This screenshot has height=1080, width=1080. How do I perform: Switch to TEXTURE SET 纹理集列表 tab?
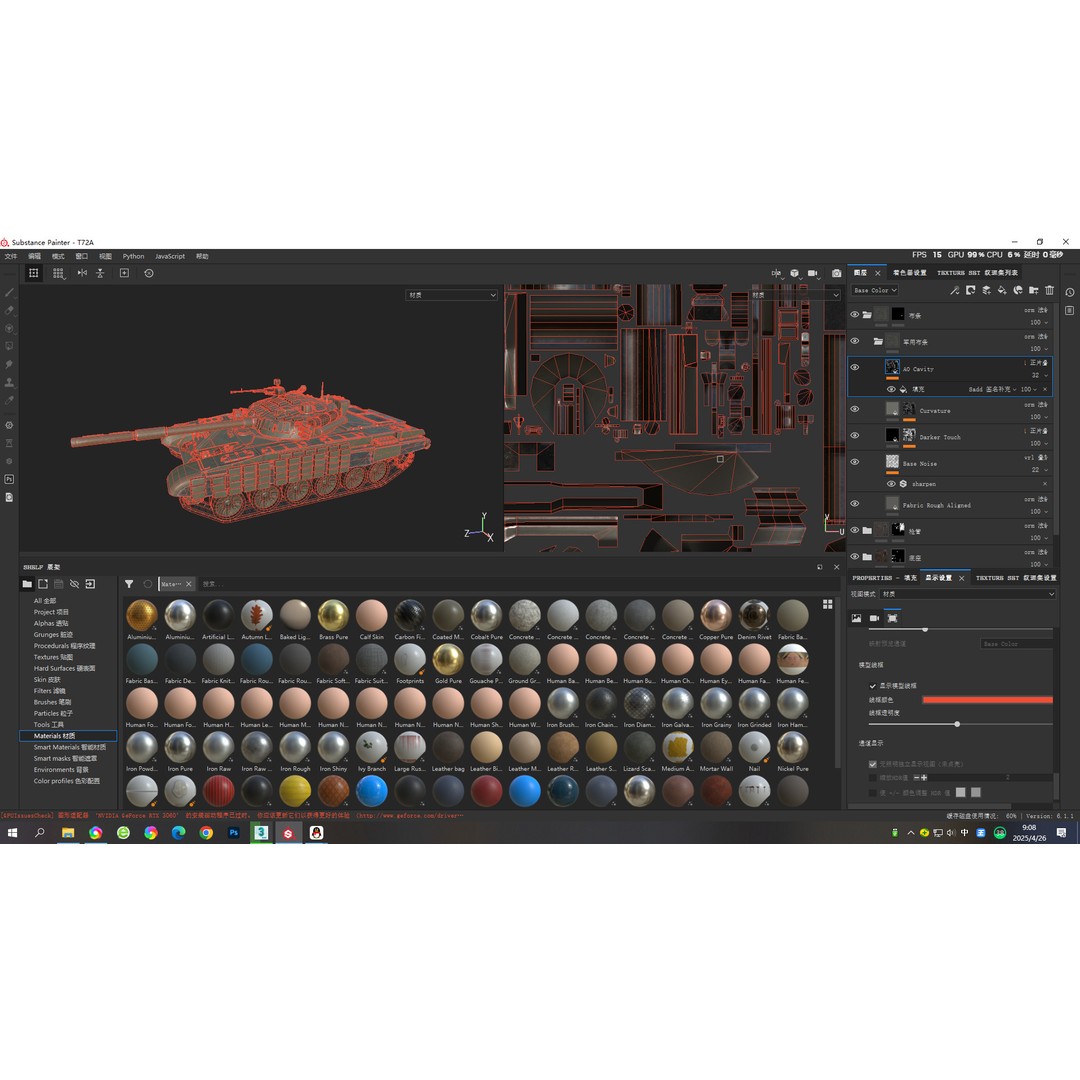click(x=977, y=273)
